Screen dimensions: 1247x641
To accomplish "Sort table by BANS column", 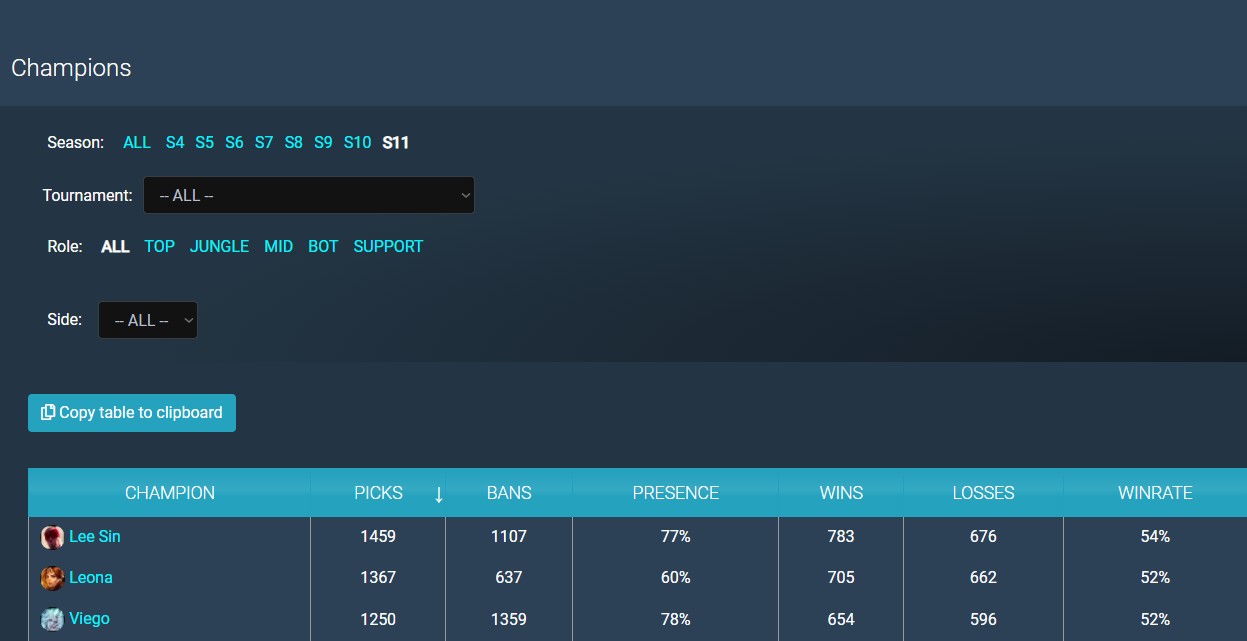I will click(x=509, y=493).
